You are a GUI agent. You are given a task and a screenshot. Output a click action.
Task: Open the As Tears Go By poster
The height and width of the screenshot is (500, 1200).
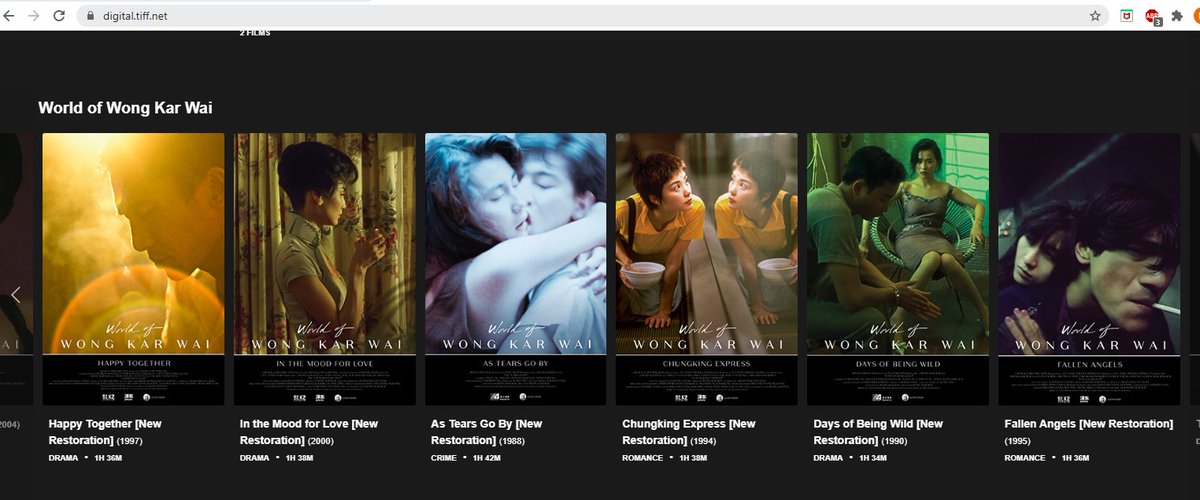tap(516, 269)
